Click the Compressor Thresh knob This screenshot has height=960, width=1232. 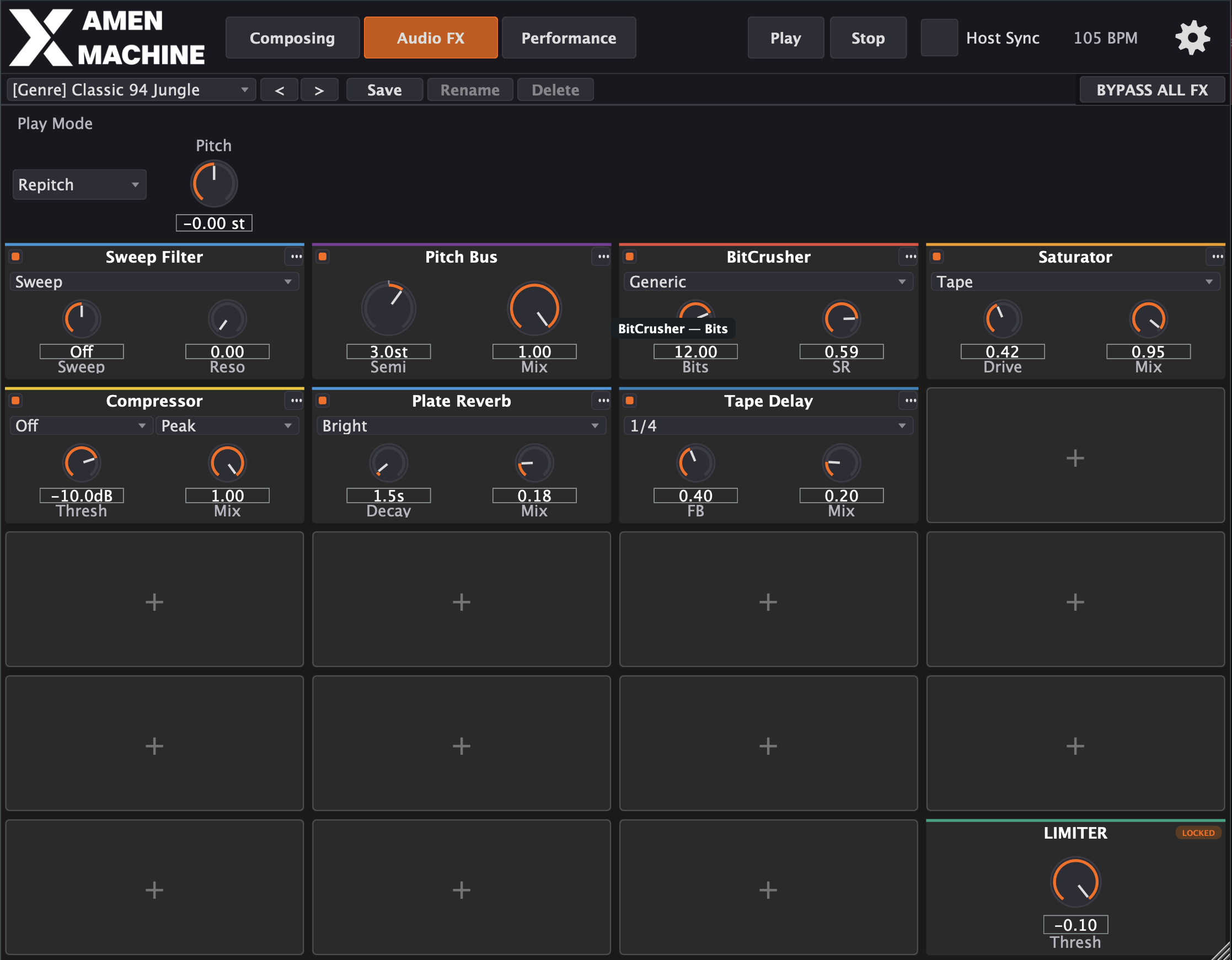point(81,463)
